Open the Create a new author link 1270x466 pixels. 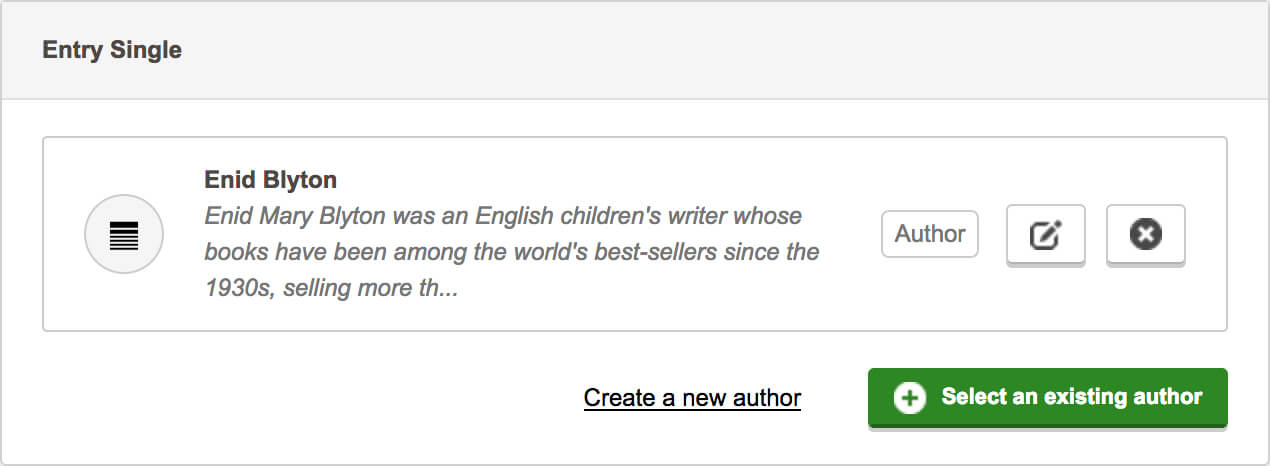pos(692,398)
